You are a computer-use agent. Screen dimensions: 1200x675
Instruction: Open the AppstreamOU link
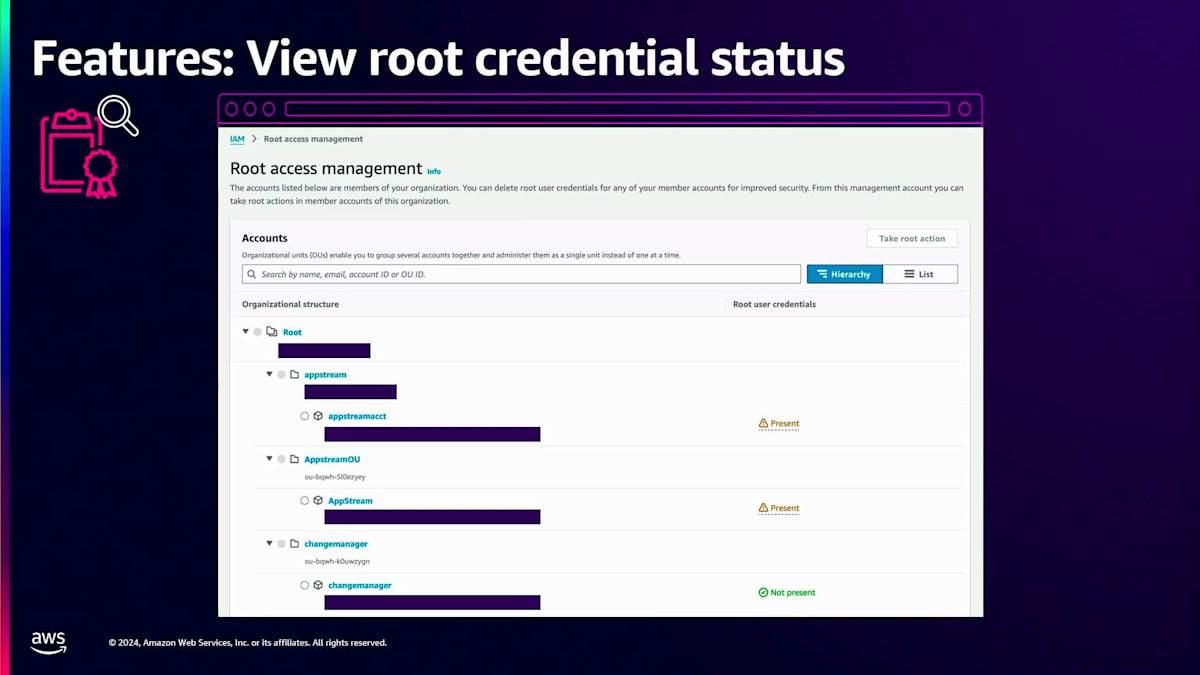pyautogui.click(x=332, y=460)
